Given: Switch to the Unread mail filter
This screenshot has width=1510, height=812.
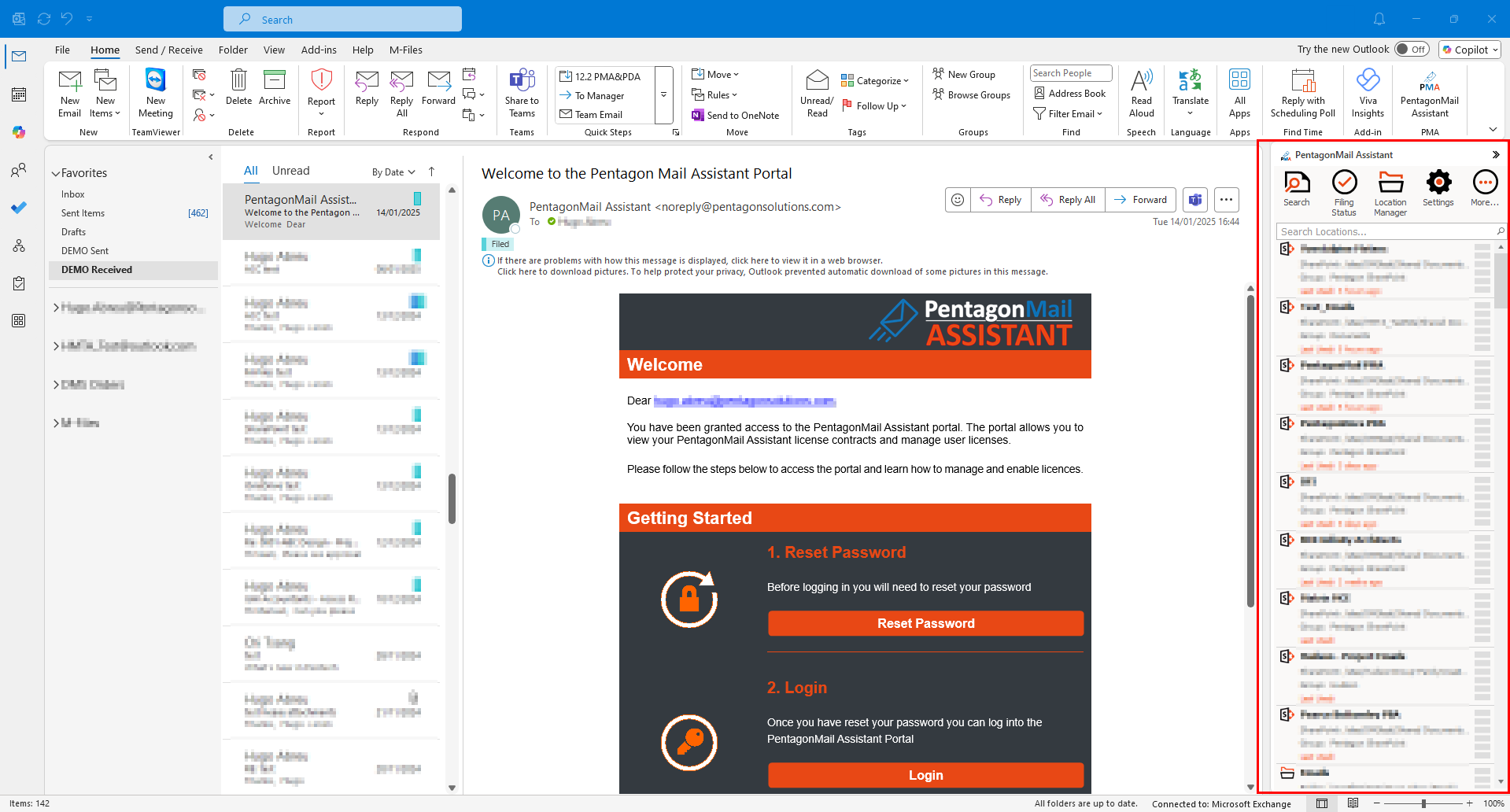Looking at the screenshot, I should tap(290, 171).
